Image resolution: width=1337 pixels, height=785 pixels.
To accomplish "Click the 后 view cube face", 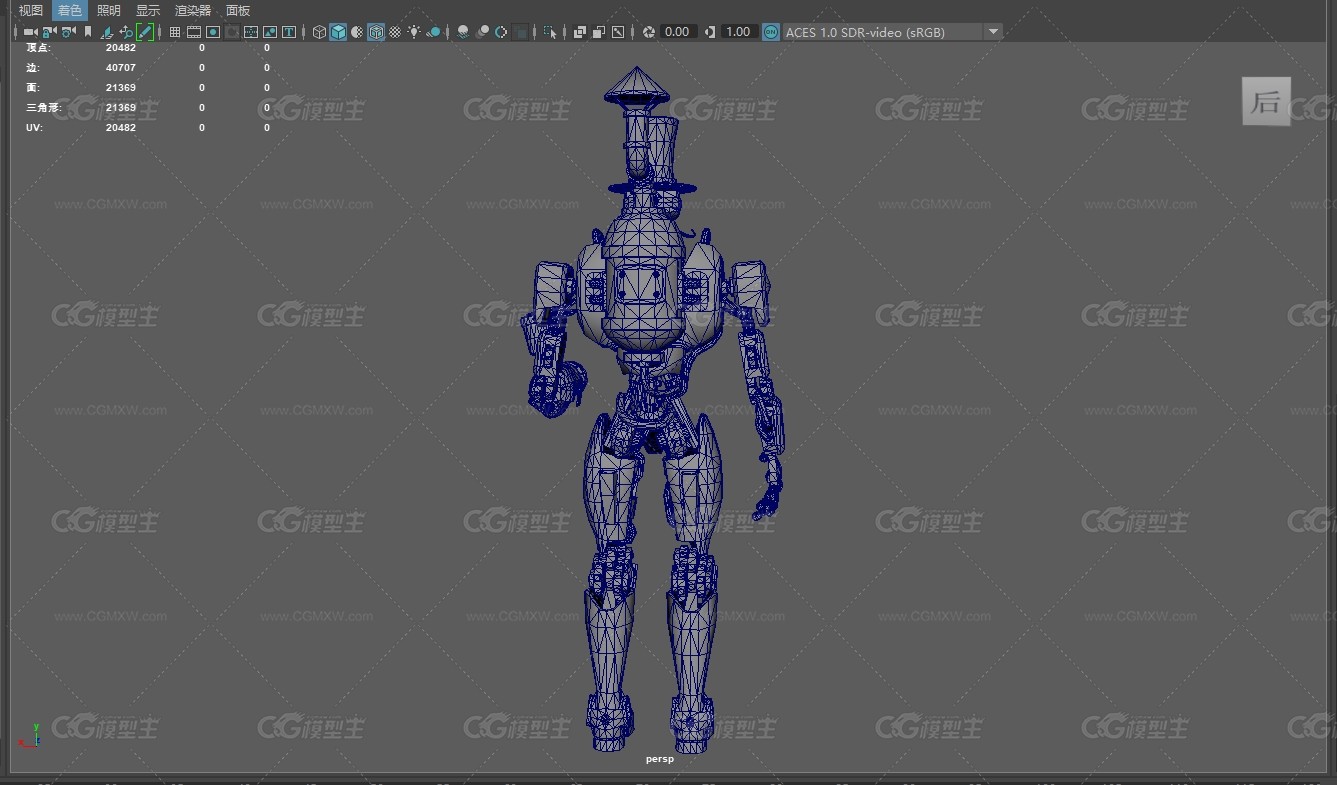I will click(x=1266, y=101).
